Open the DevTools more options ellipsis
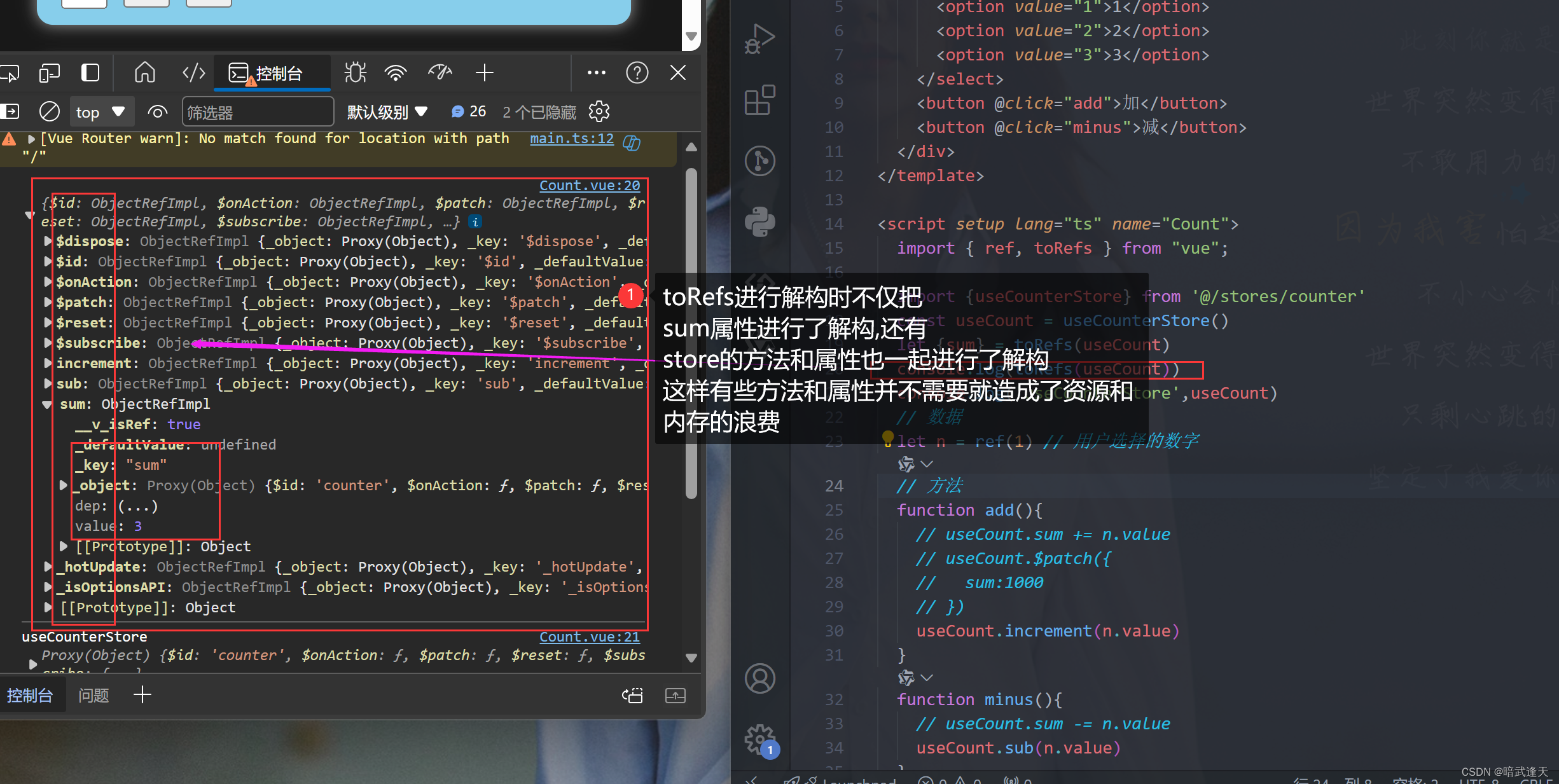The height and width of the screenshot is (784, 1559). (596, 73)
